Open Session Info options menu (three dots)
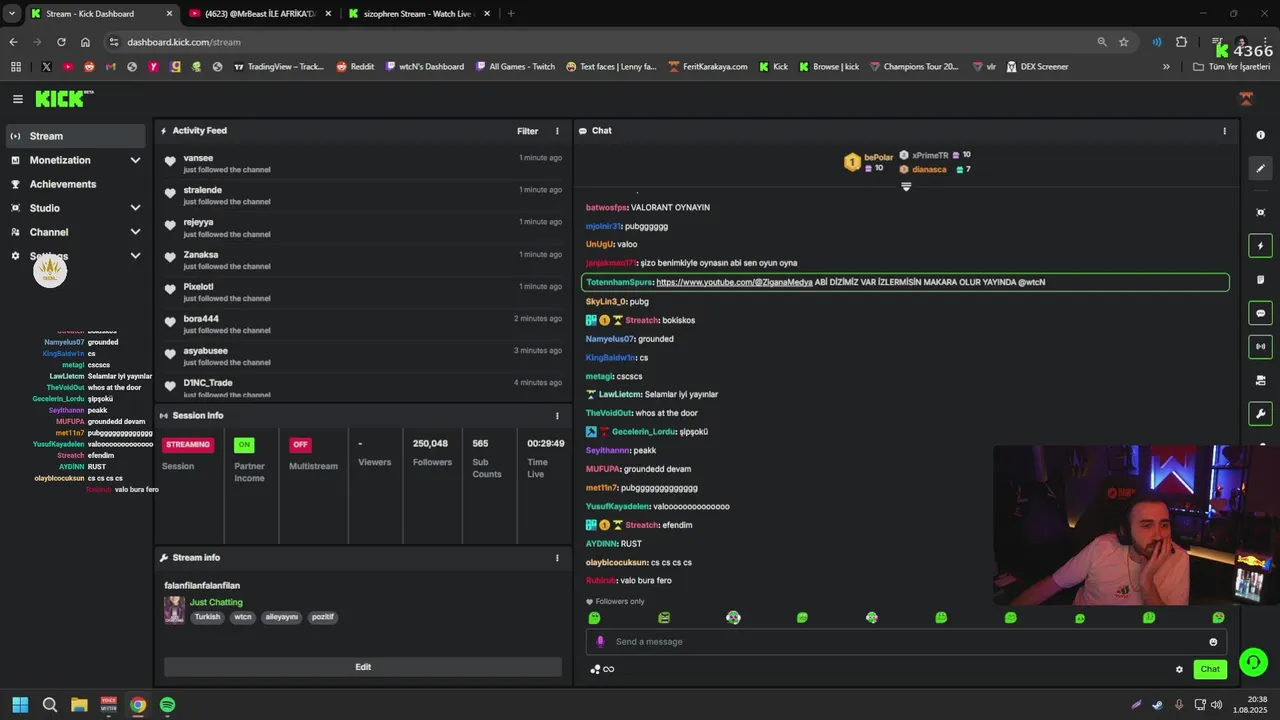1280x720 pixels. 558,416
